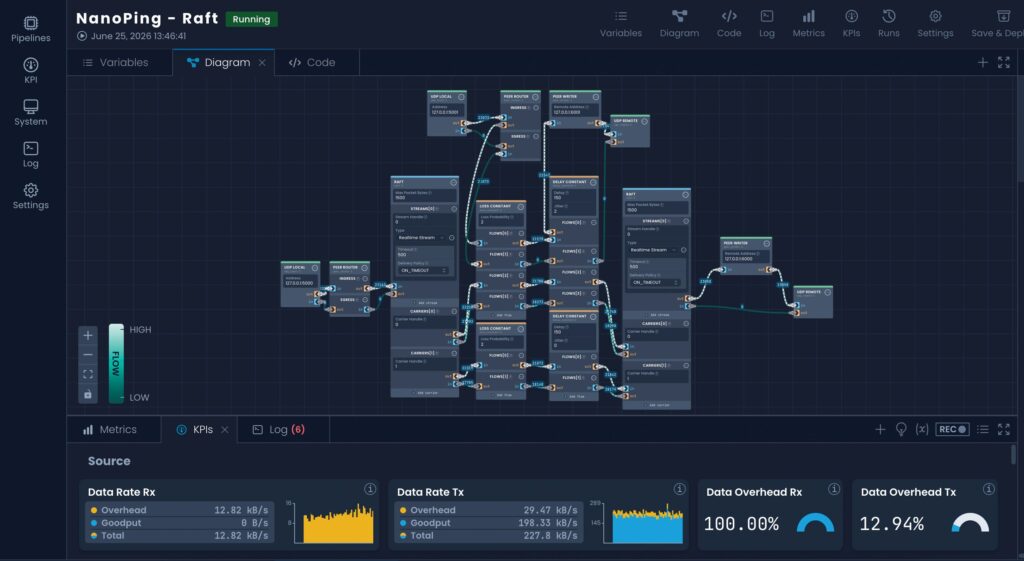
Task: Toggle the REC recording switch
Action: click(x=952, y=429)
